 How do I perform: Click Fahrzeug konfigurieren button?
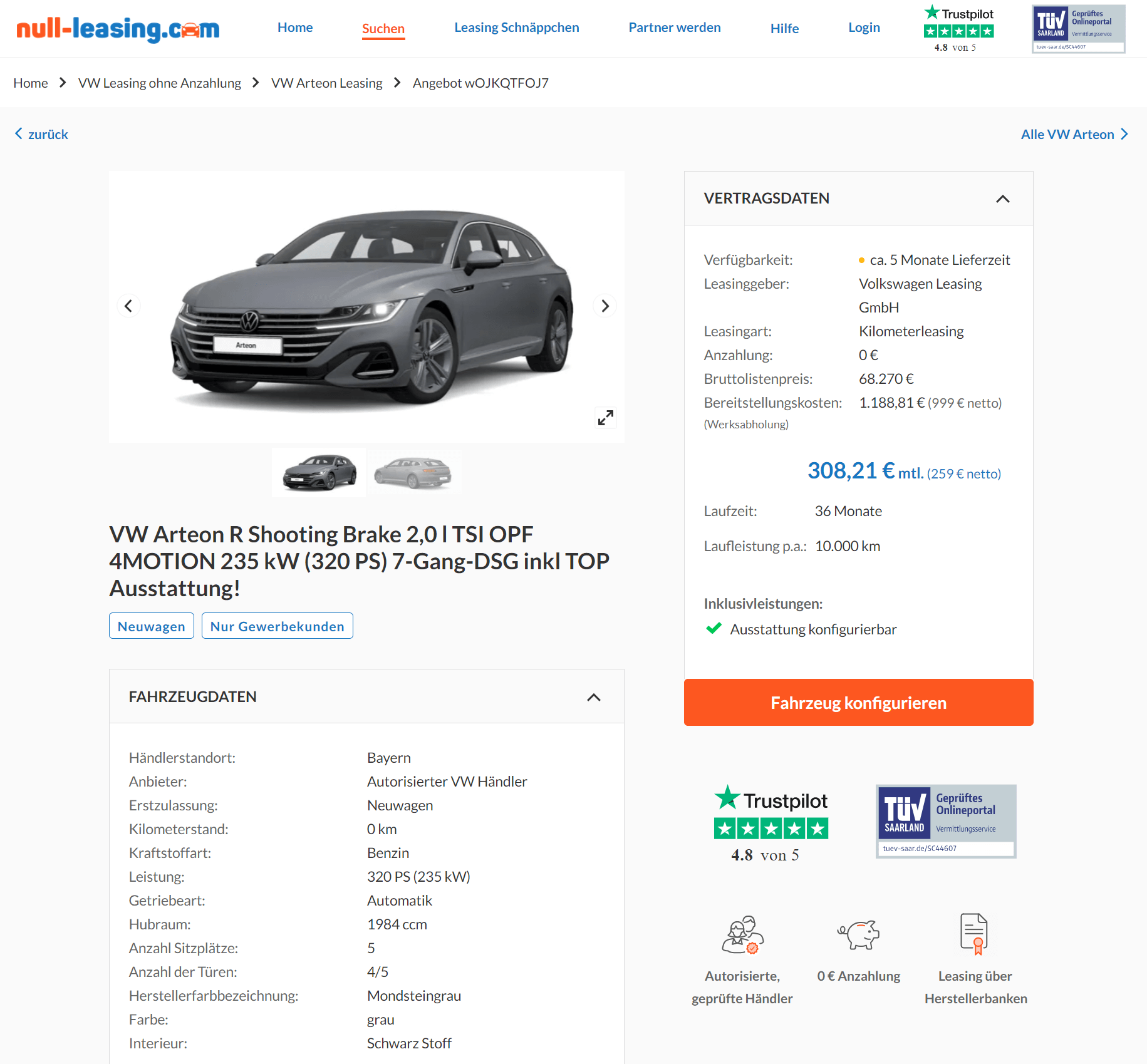pos(858,703)
